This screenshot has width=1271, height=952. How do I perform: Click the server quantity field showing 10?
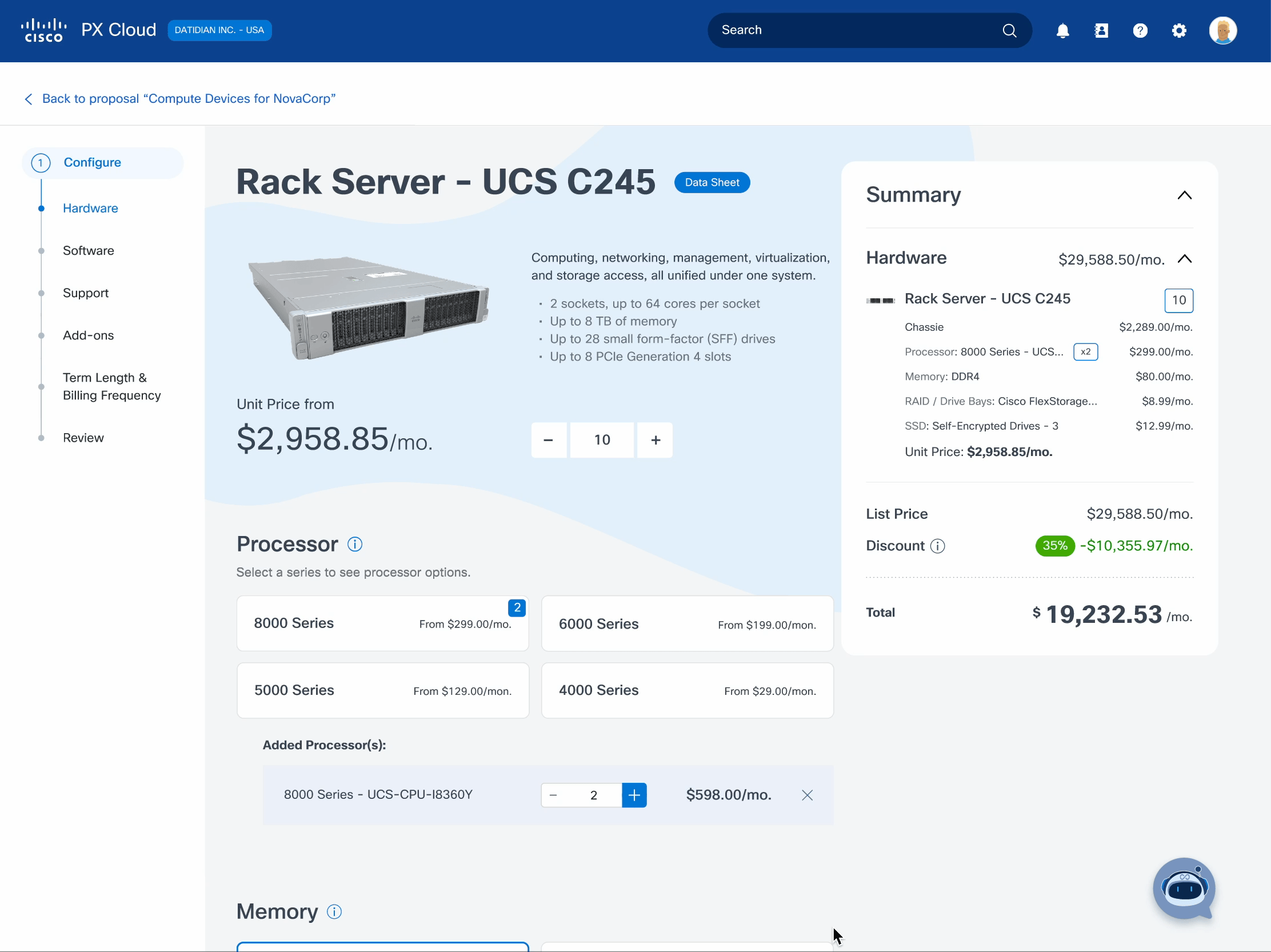pyautogui.click(x=602, y=440)
